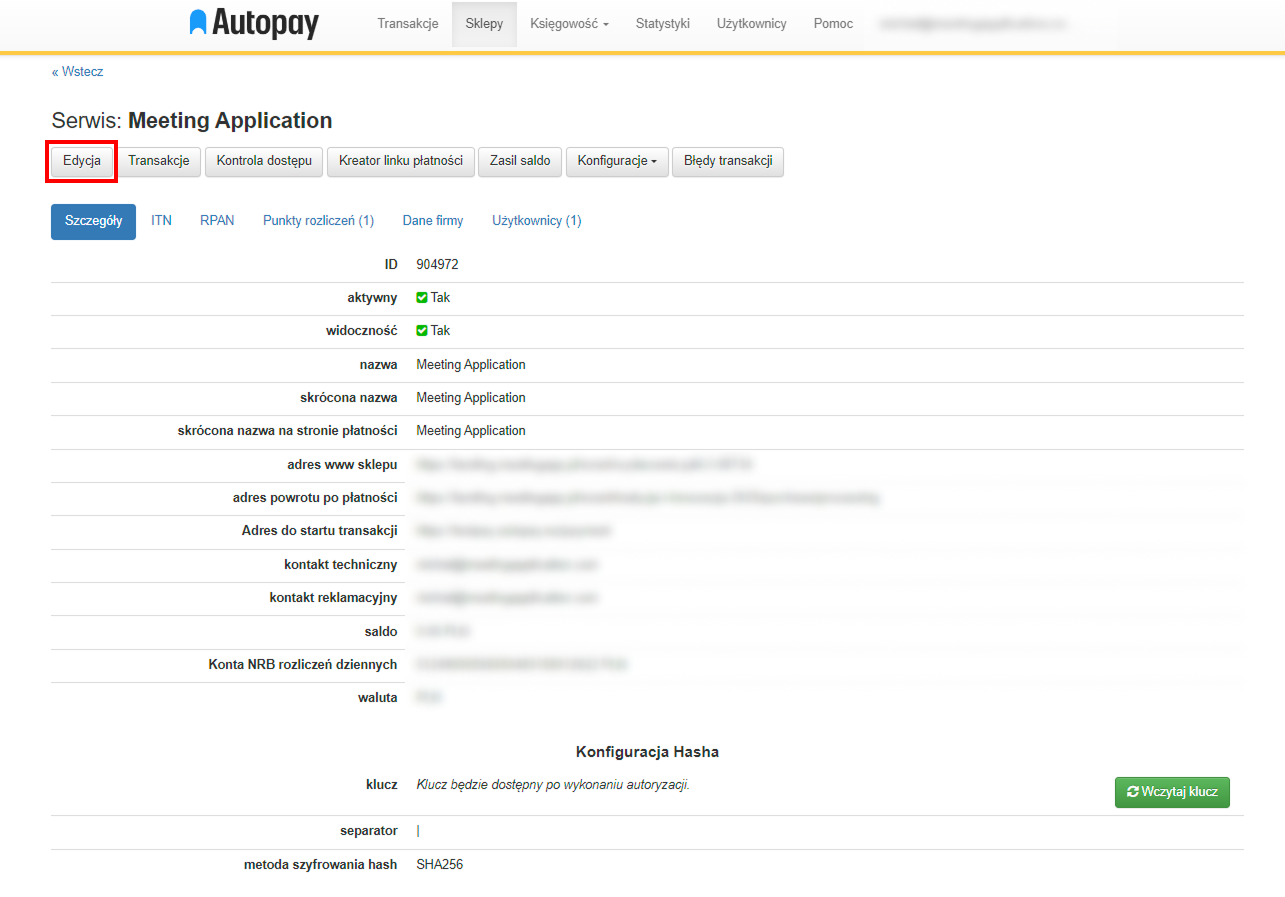Click the Transakcje button under service title

pos(159,161)
